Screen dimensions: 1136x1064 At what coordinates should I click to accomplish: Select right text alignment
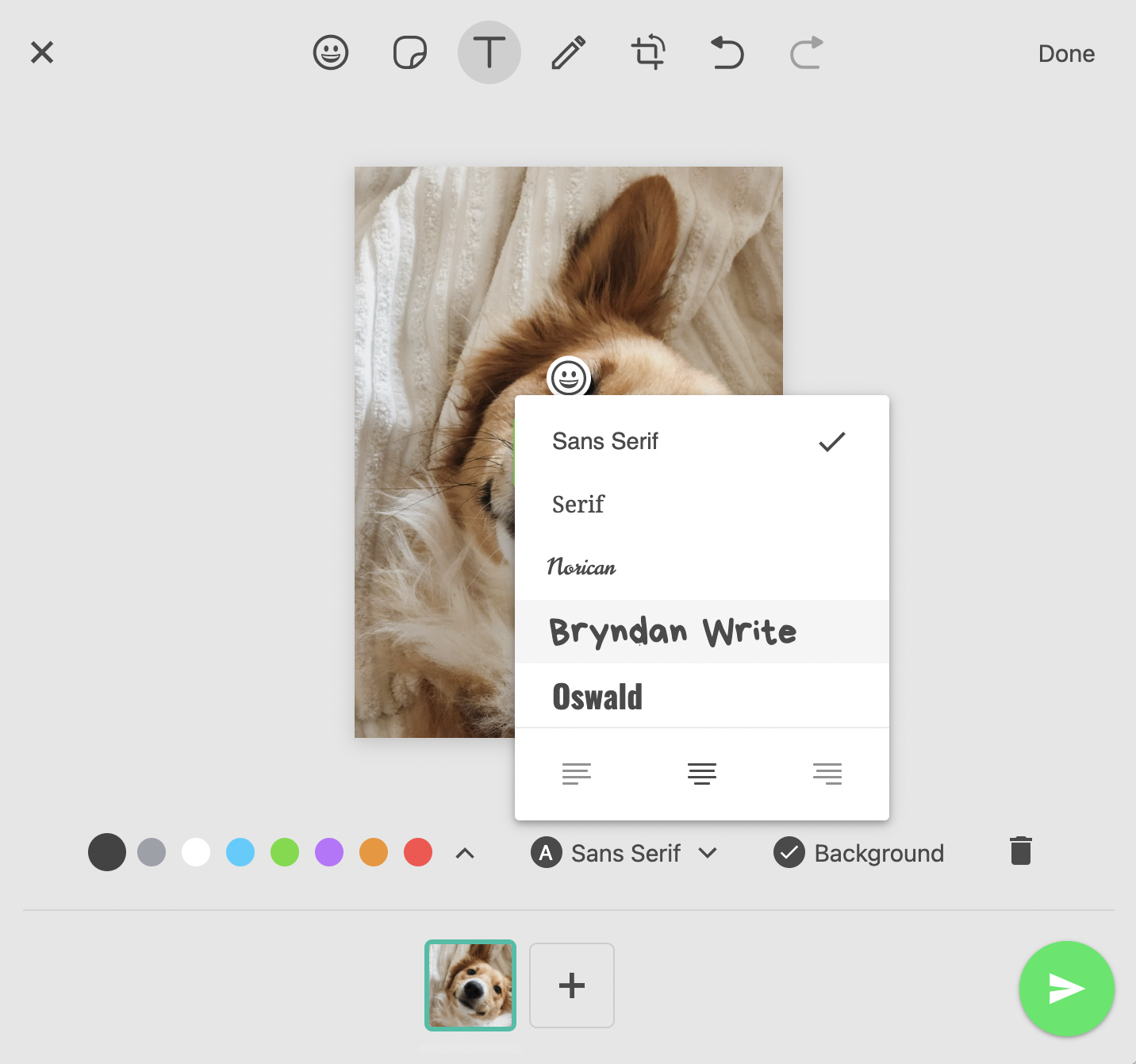[x=827, y=773]
